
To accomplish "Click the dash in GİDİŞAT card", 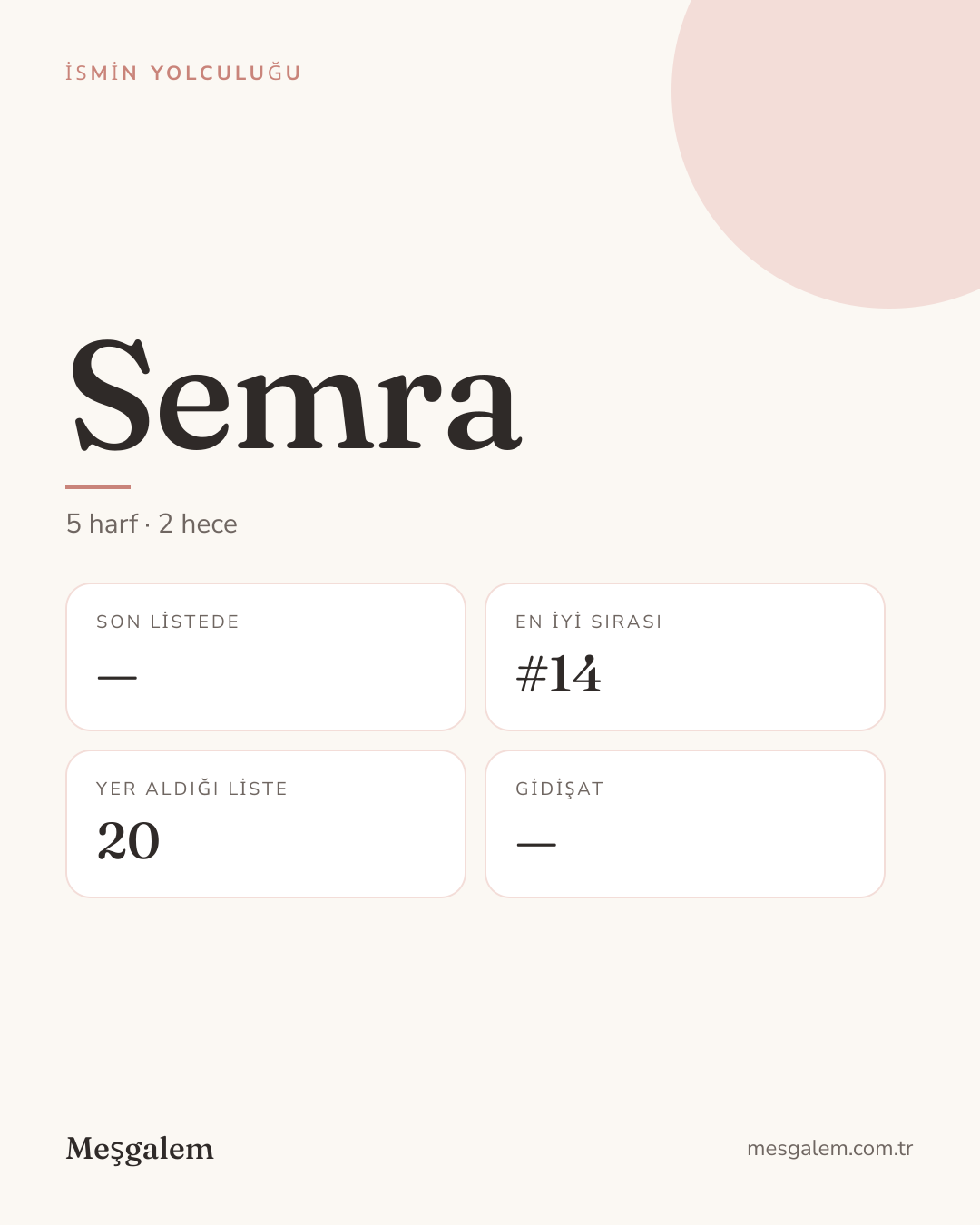I will tap(536, 845).
